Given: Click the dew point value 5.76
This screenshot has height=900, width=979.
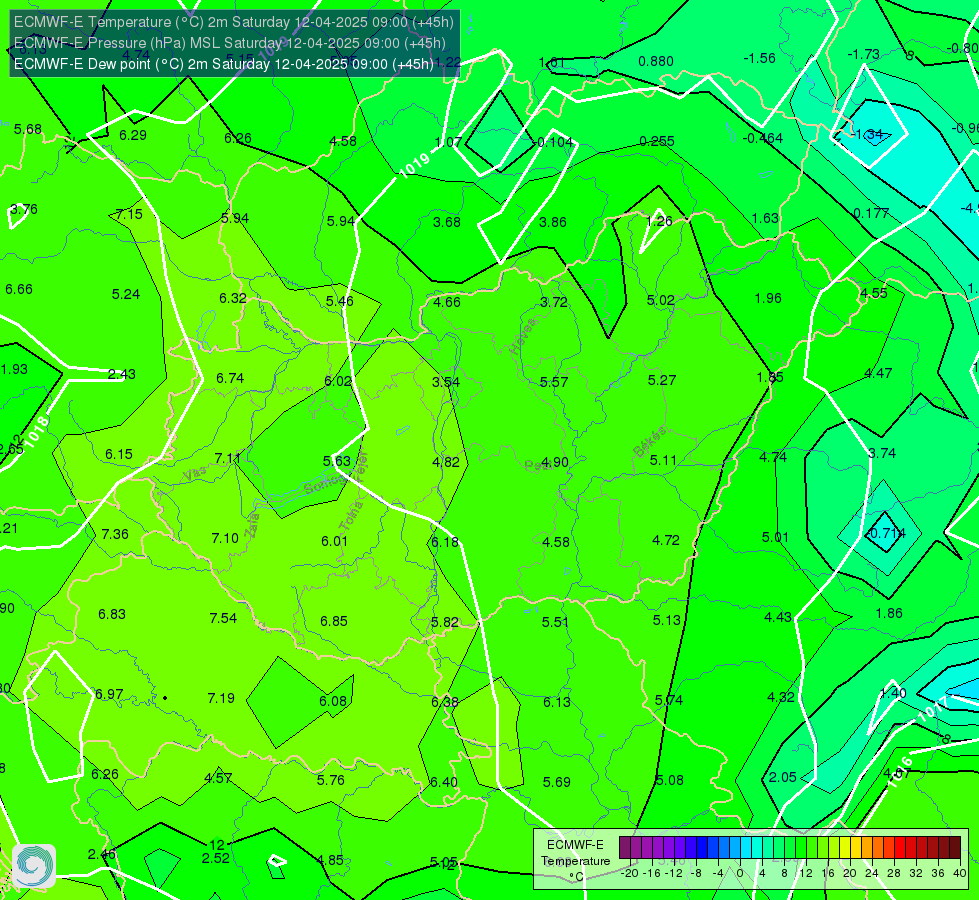Looking at the screenshot, I should pos(331,780).
